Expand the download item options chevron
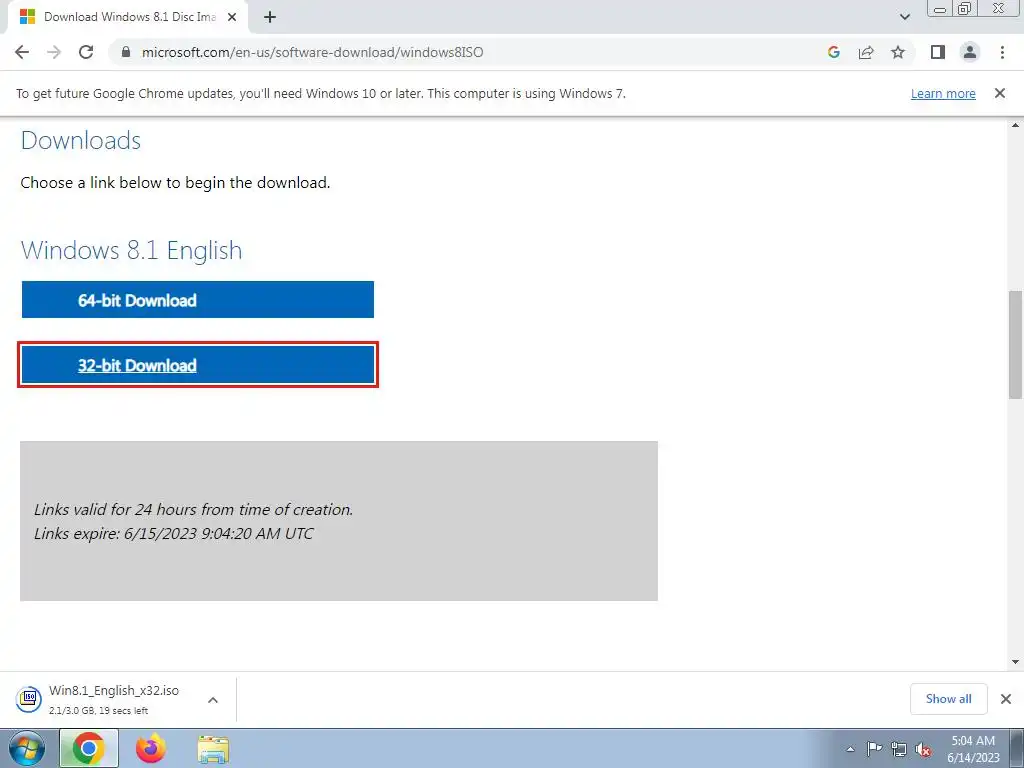 pos(213,700)
